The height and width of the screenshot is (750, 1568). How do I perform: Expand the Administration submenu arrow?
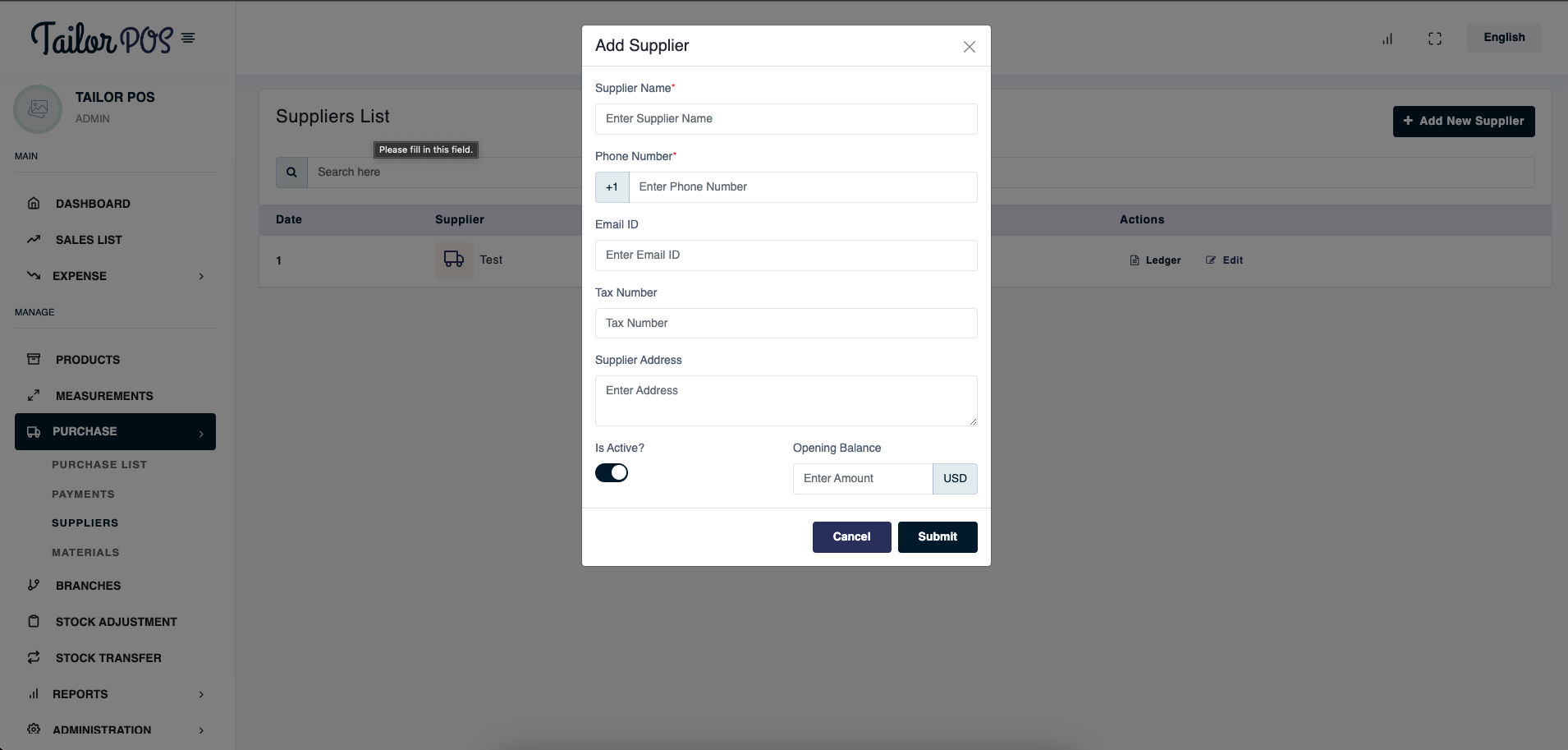coord(201,730)
